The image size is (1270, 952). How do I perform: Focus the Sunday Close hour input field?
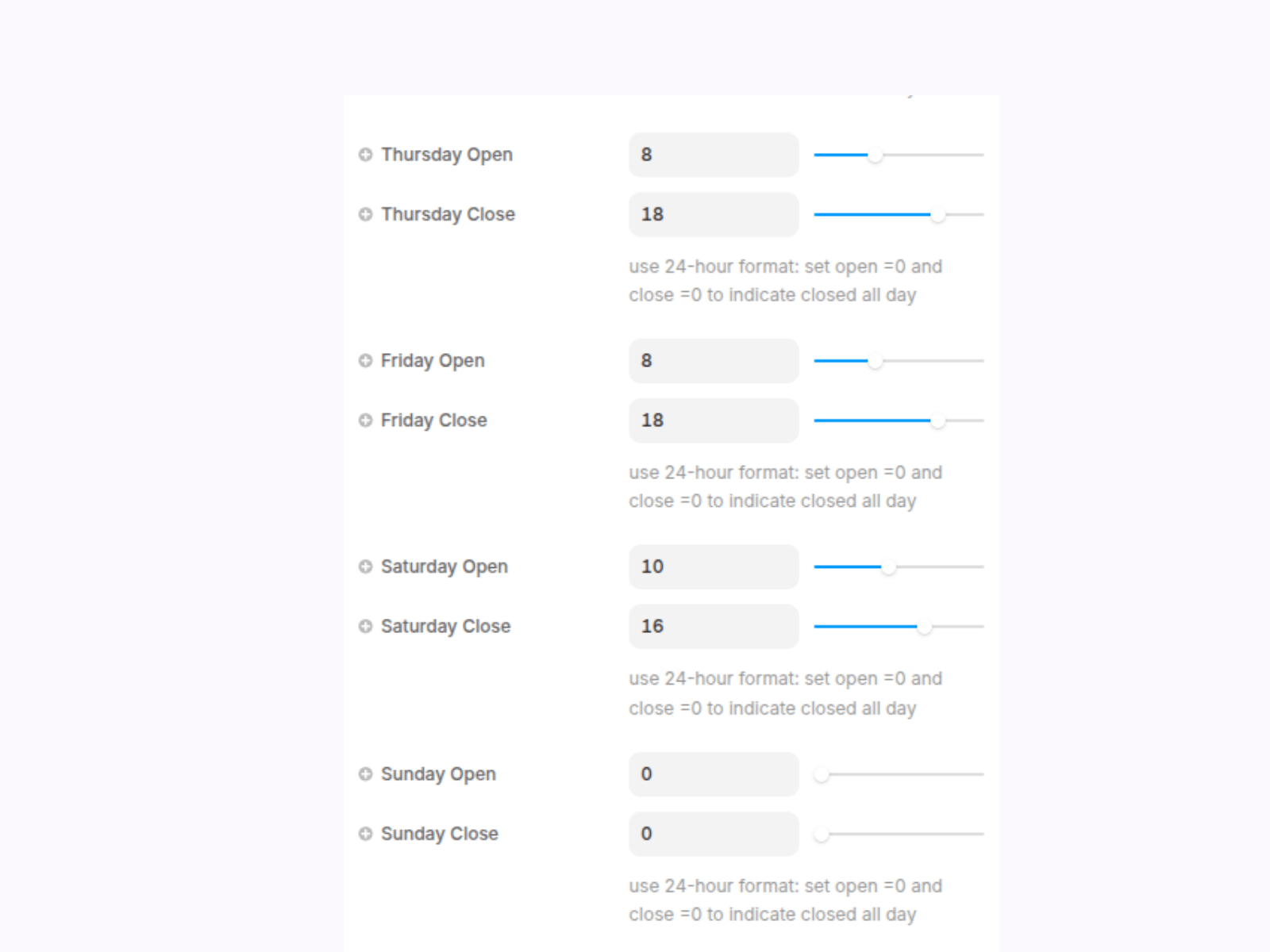click(713, 834)
